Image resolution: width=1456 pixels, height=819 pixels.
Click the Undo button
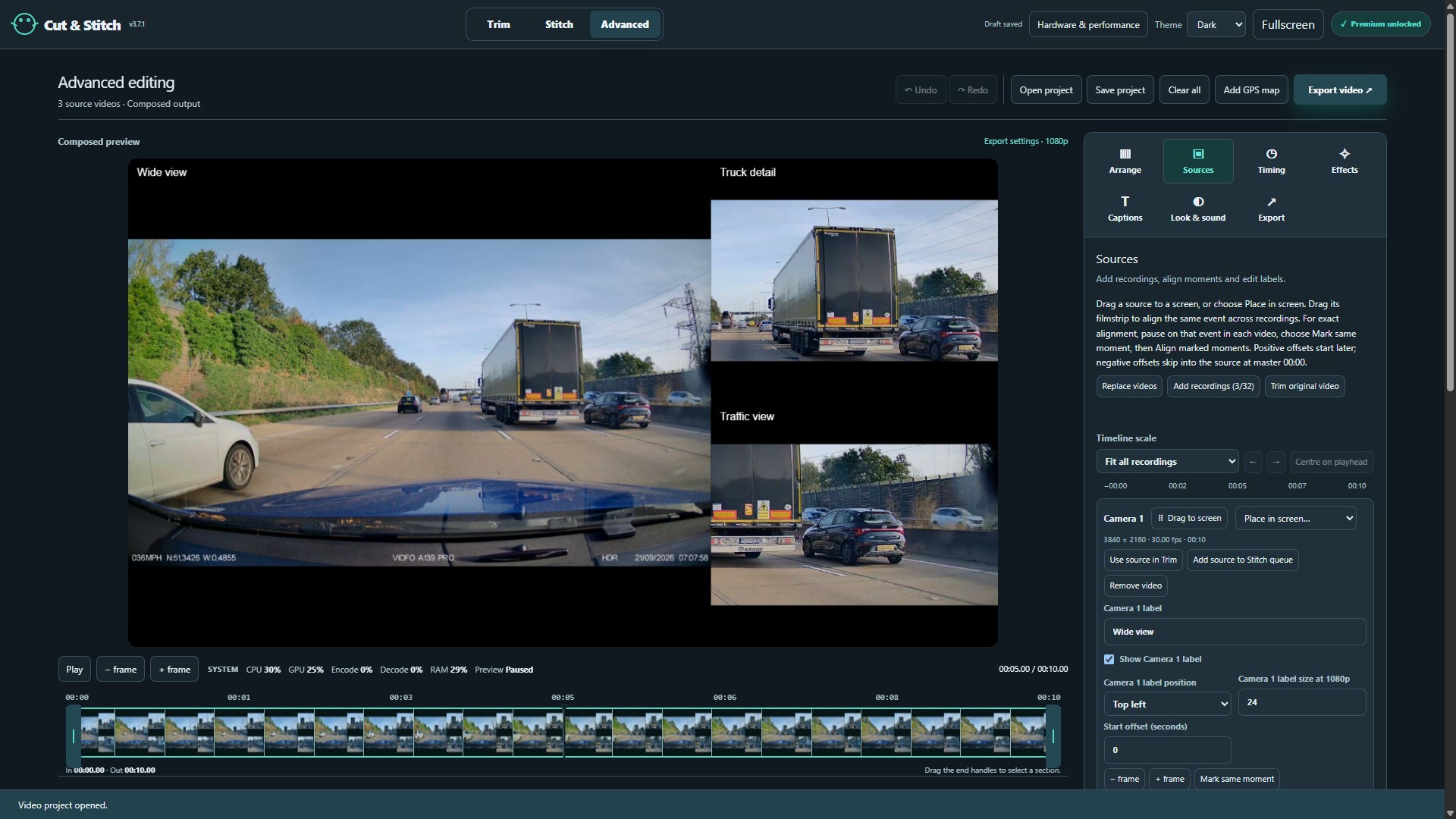coord(921,89)
